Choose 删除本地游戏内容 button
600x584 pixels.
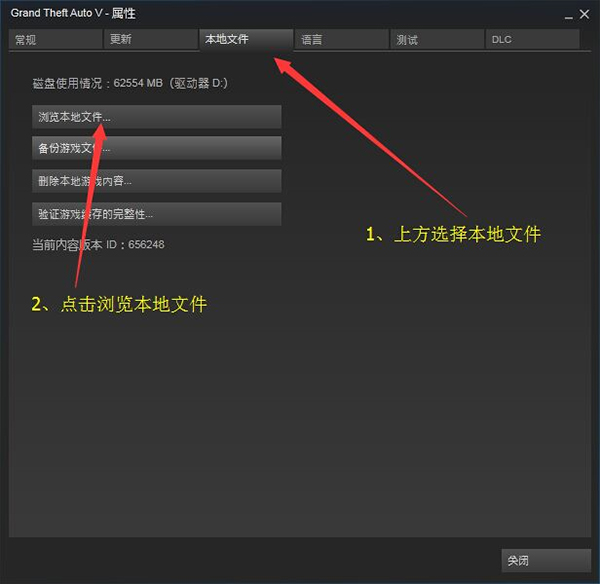157,181
